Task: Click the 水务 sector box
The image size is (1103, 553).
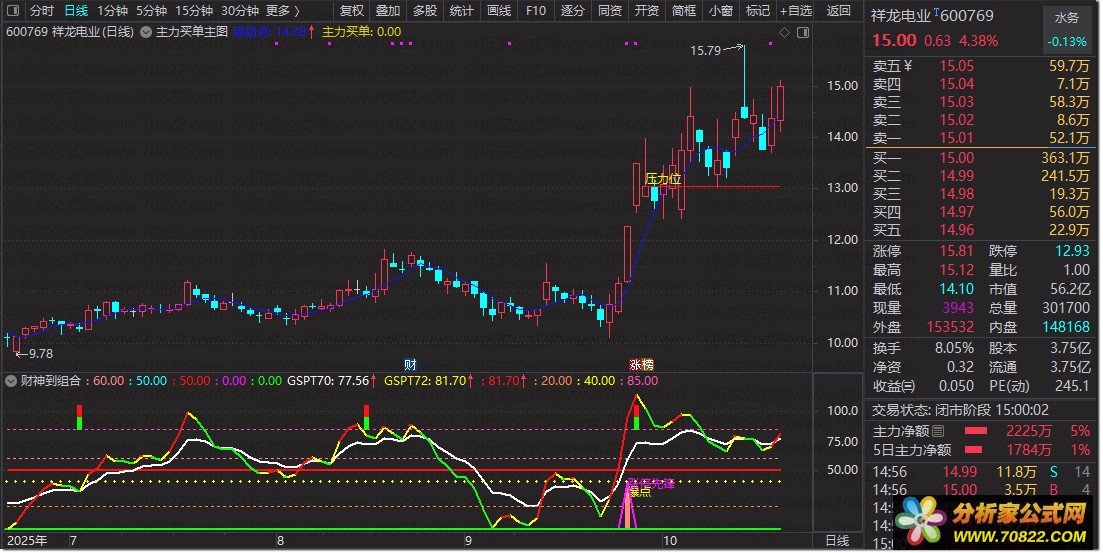Action: coord(1067,18)
